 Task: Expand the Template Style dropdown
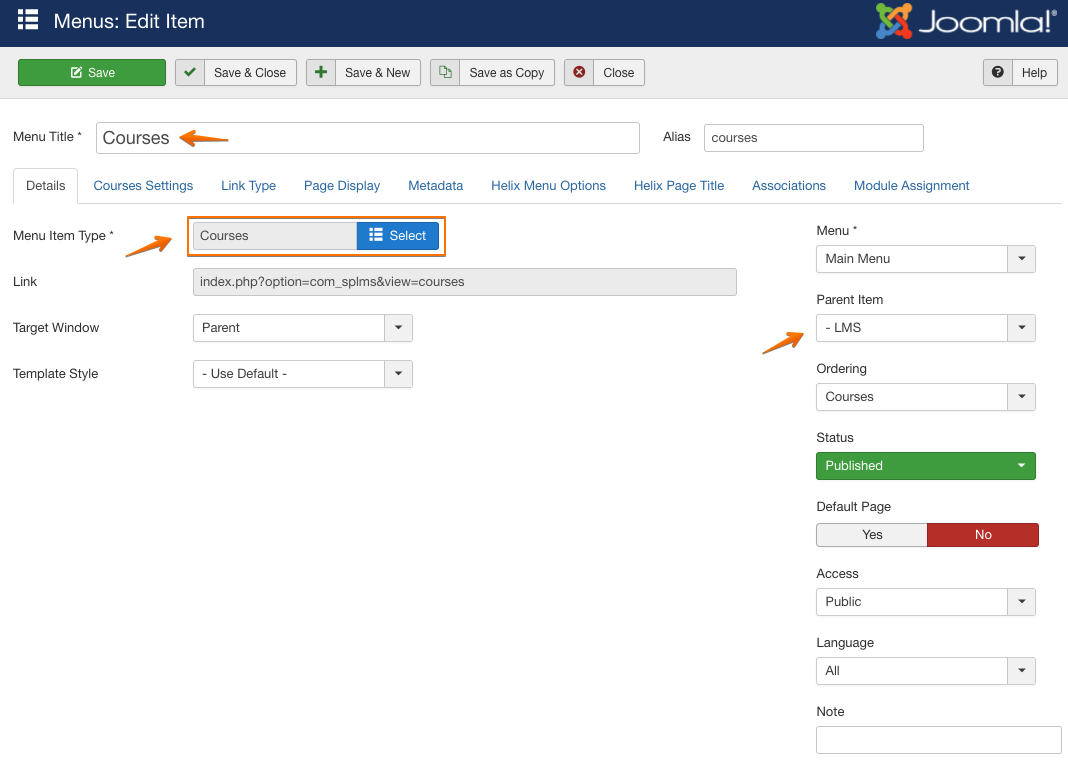[x=303, y=374]
